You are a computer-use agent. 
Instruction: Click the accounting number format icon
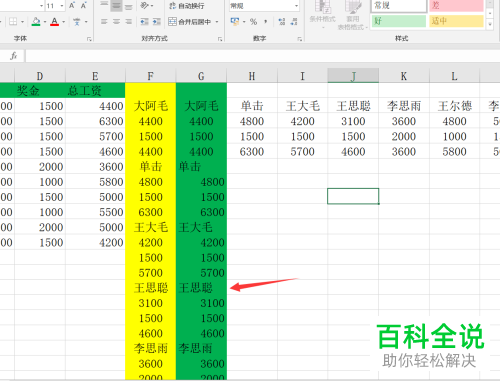[x=235, y=22]
